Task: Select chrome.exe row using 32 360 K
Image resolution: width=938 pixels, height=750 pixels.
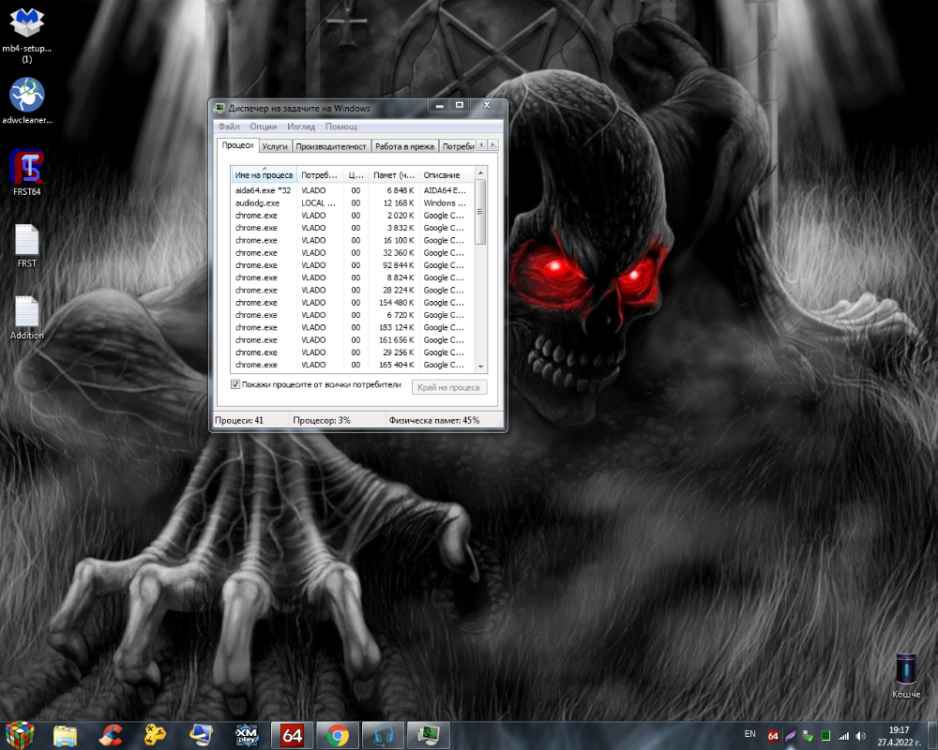Action: (353, 252)
